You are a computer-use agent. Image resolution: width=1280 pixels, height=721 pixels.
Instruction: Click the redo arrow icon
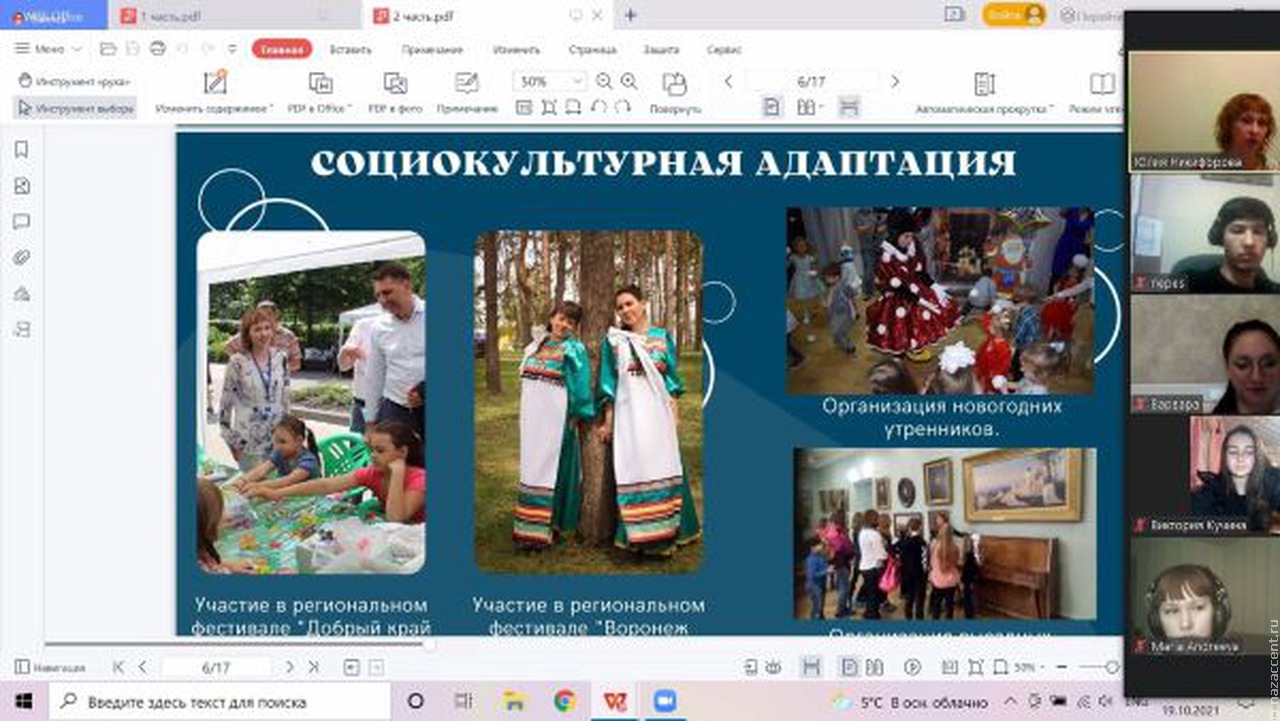coord(206,49)
